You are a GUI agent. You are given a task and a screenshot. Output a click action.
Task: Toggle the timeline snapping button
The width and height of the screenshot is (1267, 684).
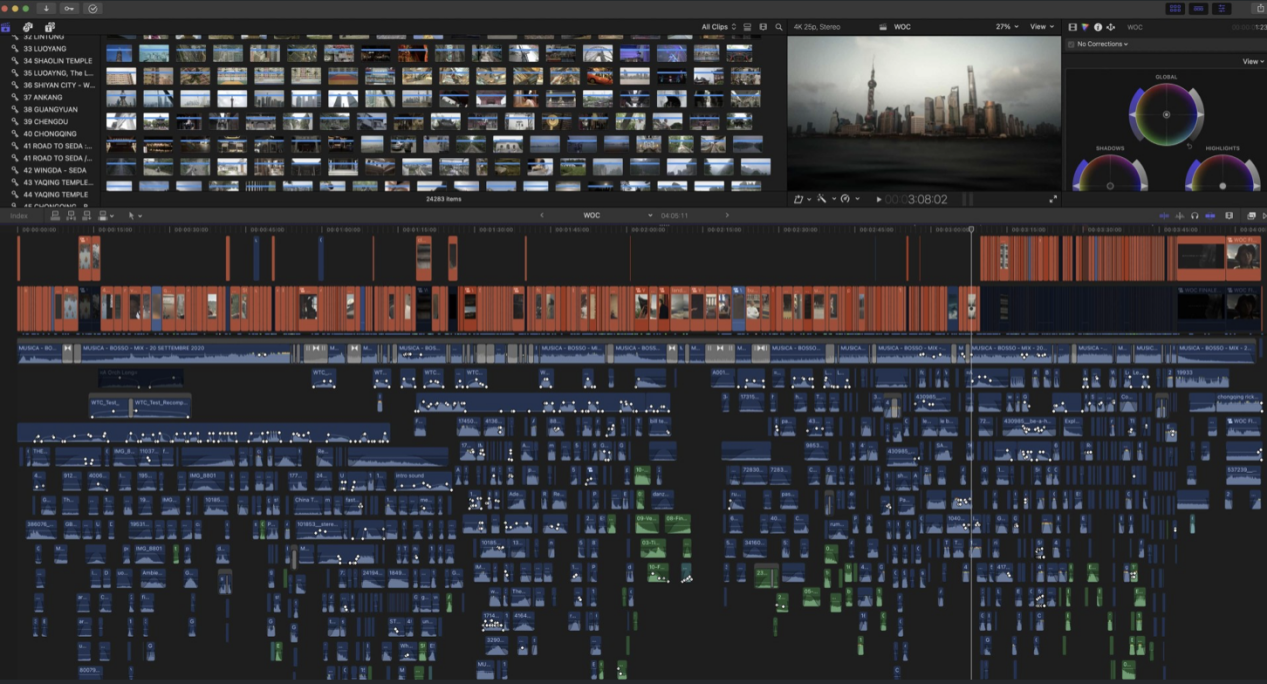[1210, 215]
